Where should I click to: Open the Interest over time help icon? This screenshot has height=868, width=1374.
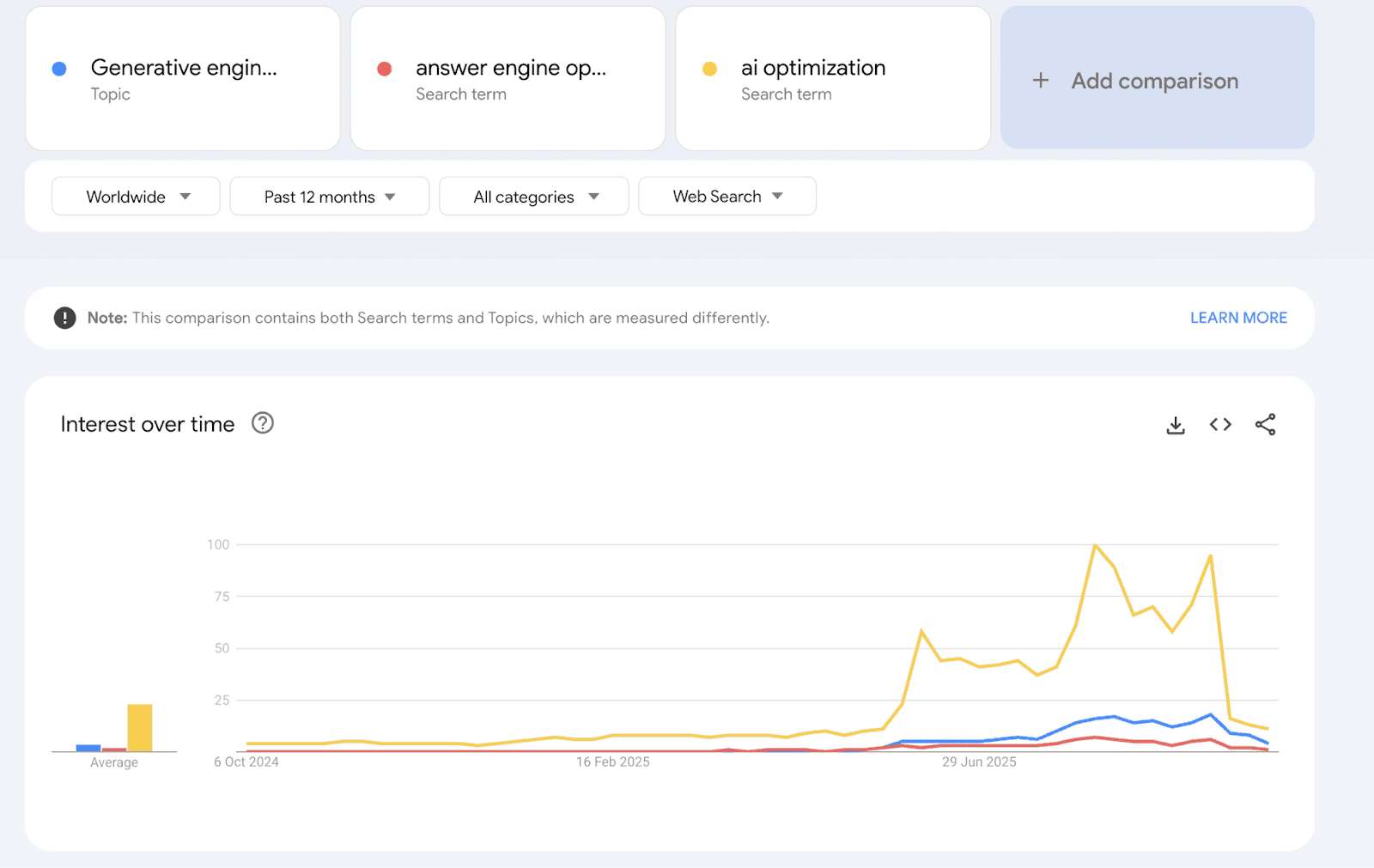coord(262,423)
